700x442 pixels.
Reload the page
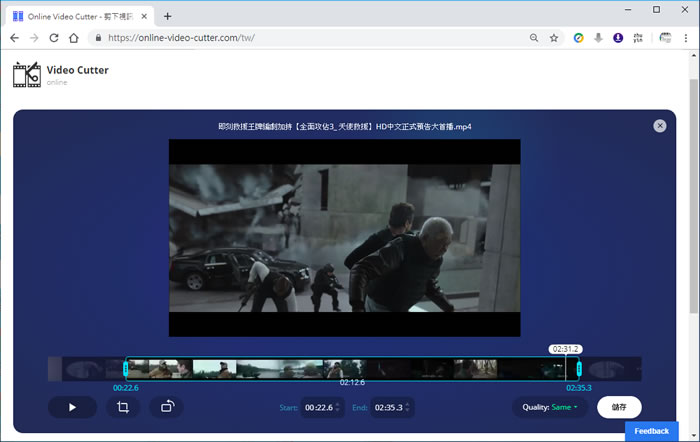[x=54, y=38]
